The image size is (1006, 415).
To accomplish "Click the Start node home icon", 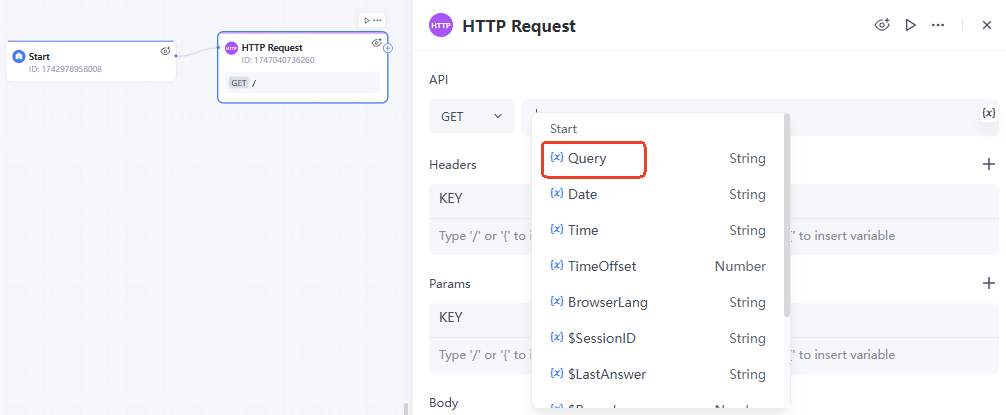I will pos(19,56).
